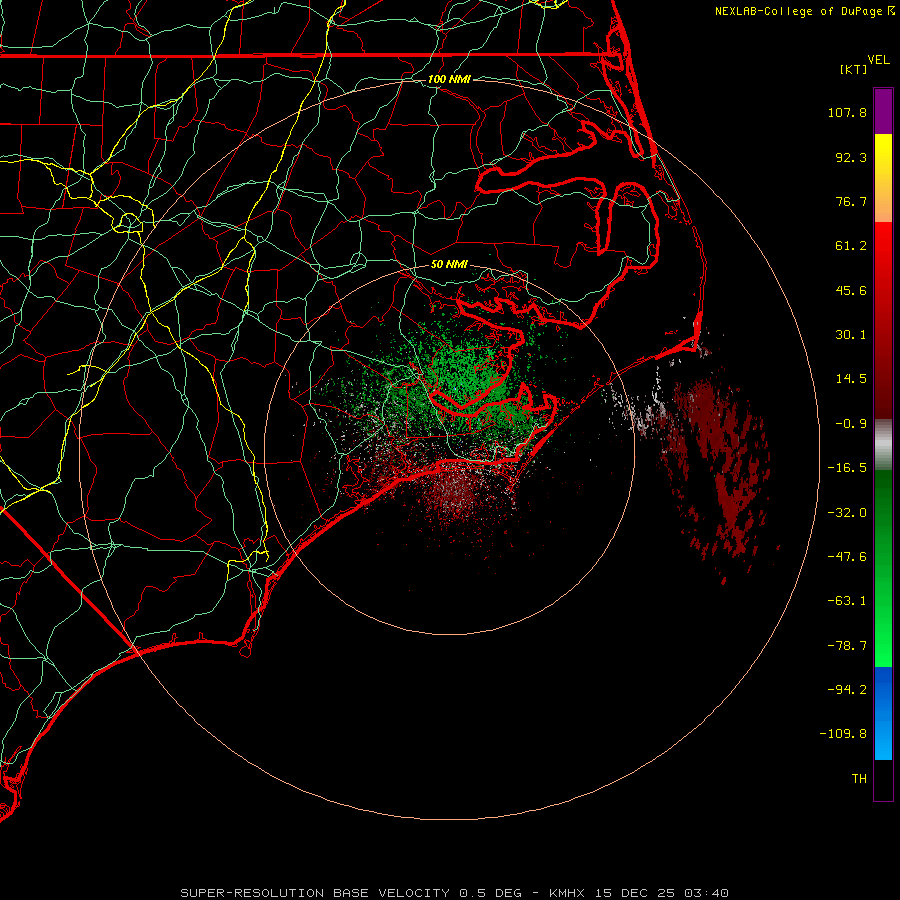Select the -94.2 scale value
The width and height of the screenshot is (900, 900).
tap(847, 690)
